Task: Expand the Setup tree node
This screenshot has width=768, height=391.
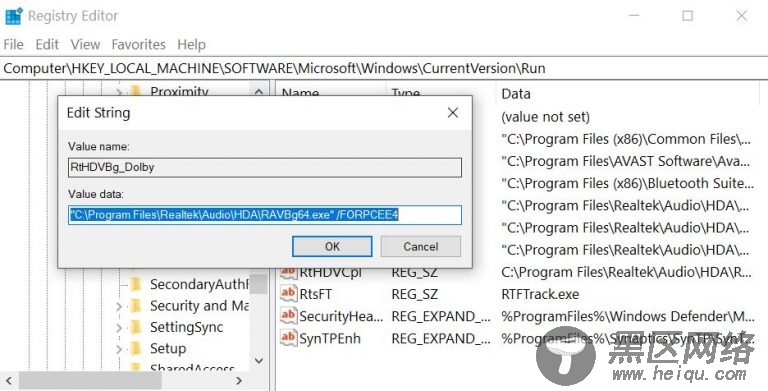Action: point(119,349)
